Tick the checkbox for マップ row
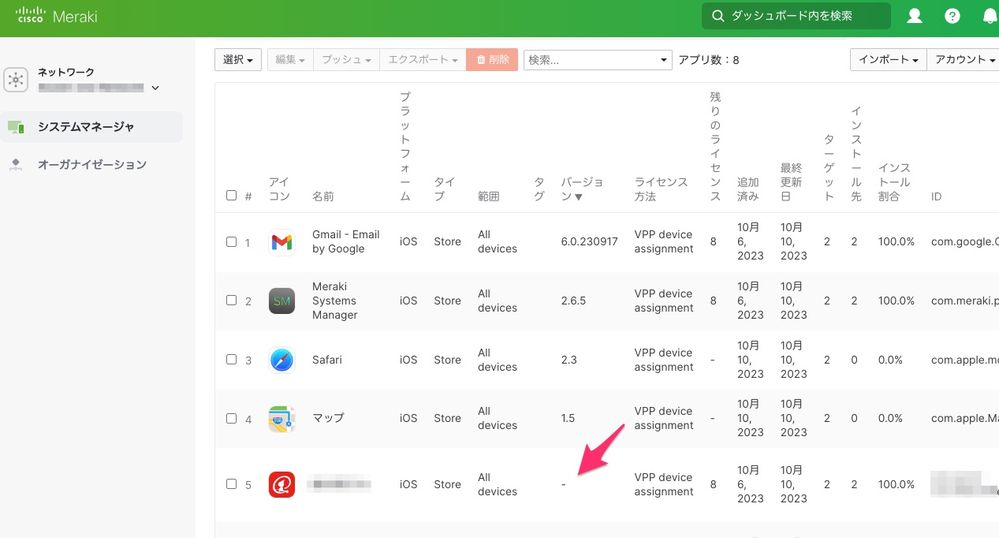Image resolution: width=999 pixels, height=538 pixels. 231,418
